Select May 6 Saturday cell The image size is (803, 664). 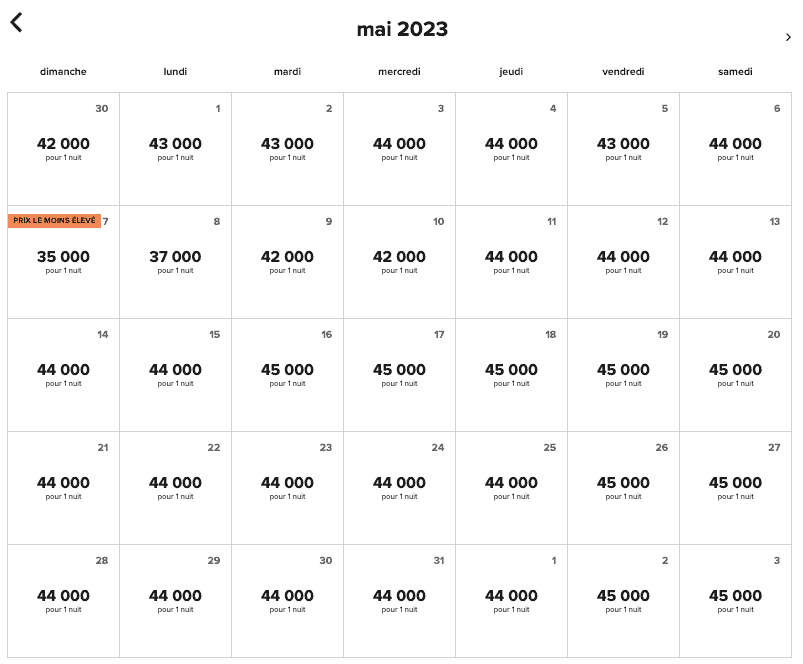(x=735, y=149)
